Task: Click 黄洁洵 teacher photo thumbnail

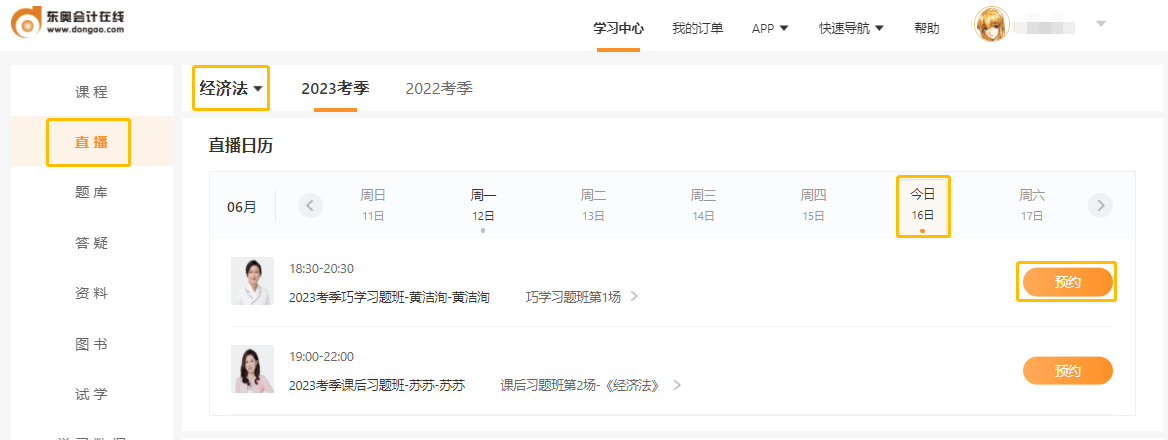Action: [x=252, y=281]
